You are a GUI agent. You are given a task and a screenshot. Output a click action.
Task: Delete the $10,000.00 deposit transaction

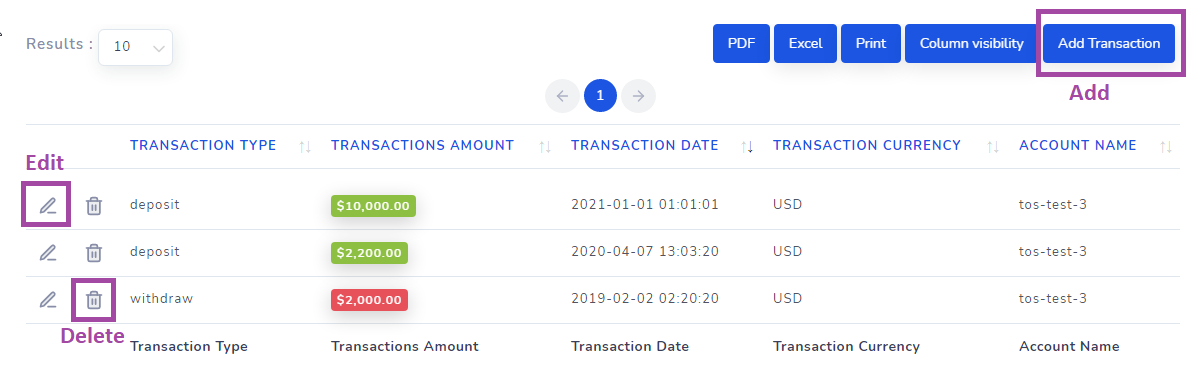(93, 205)
